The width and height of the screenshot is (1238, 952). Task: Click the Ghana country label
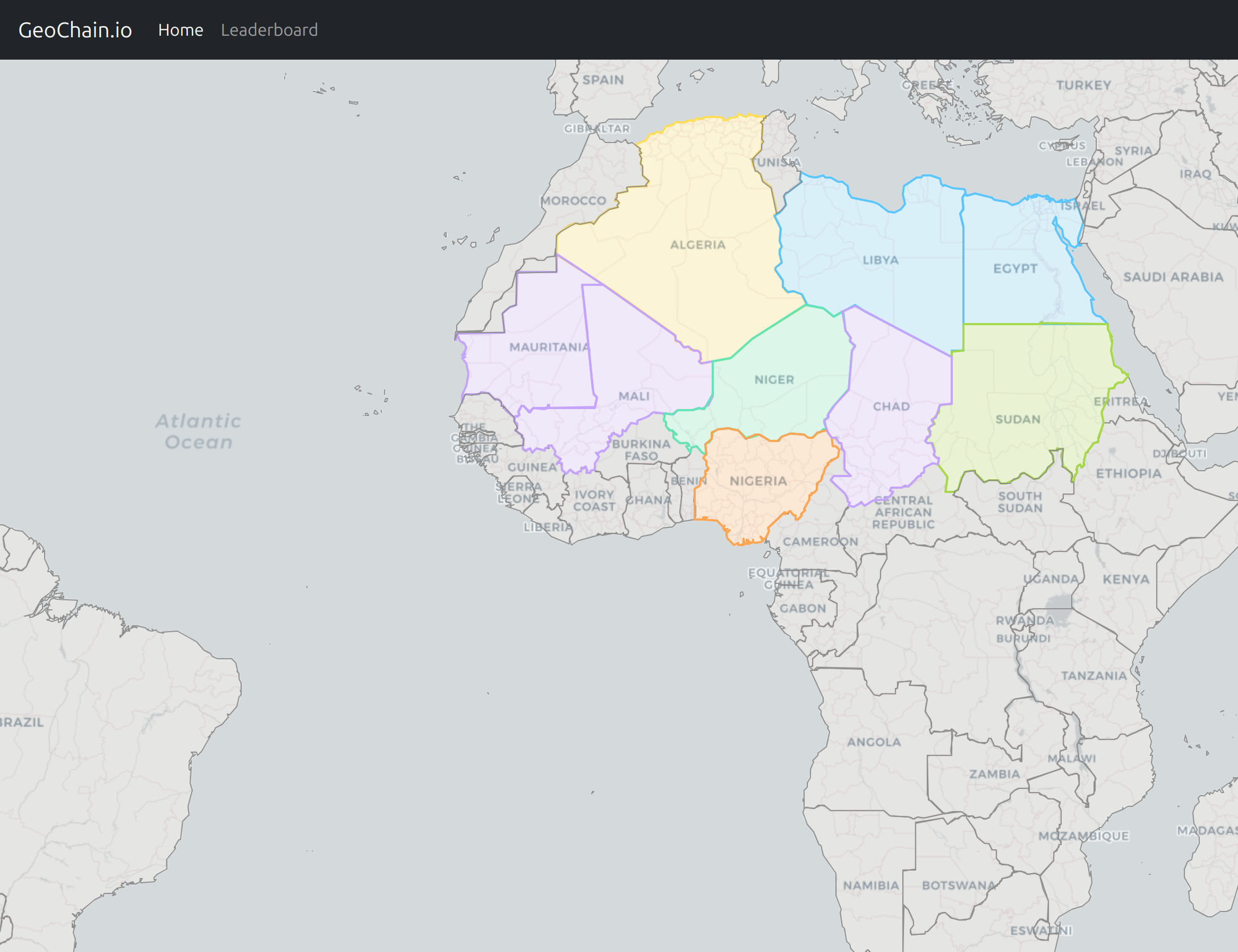(648, 500)
